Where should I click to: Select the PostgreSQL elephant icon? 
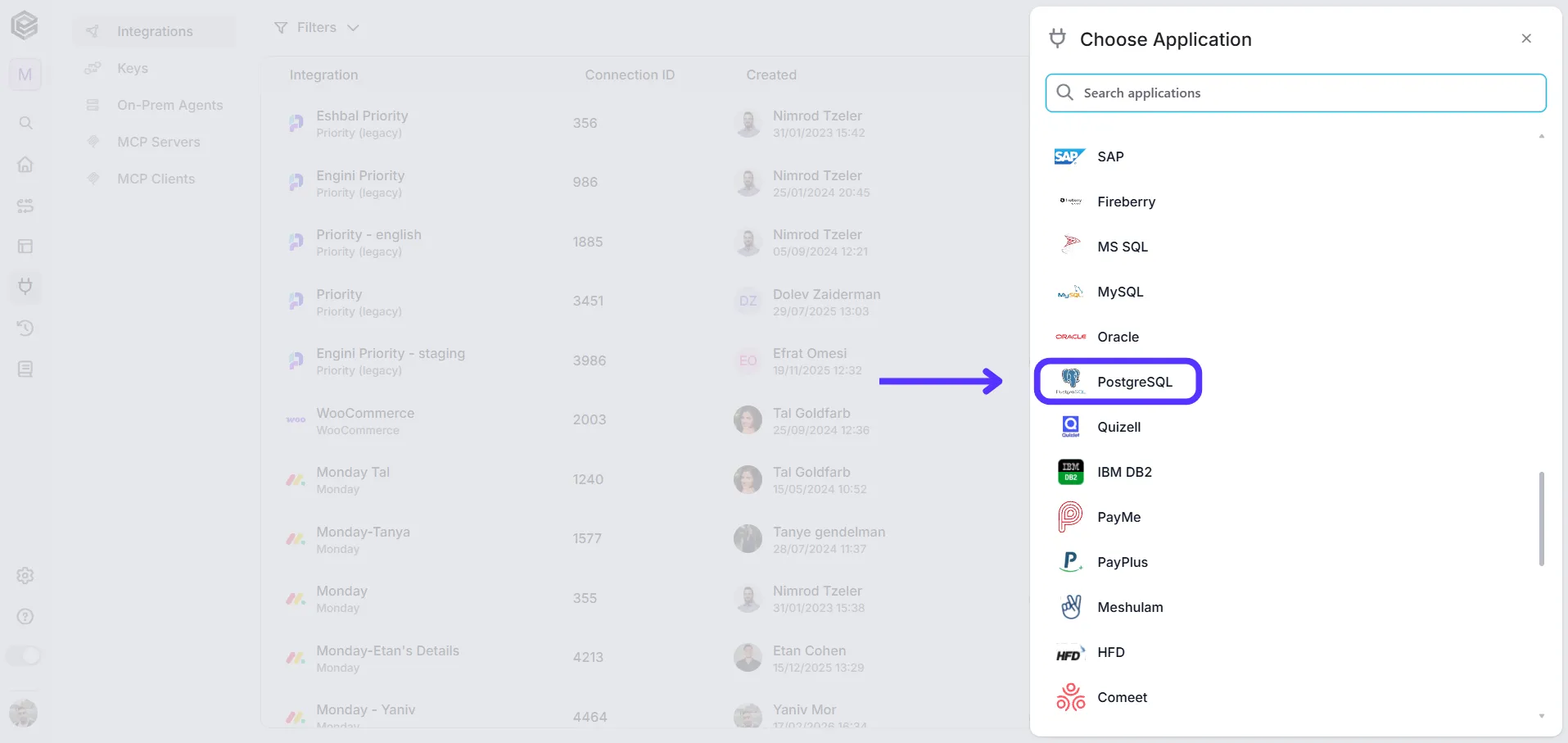pos(1070,381)
